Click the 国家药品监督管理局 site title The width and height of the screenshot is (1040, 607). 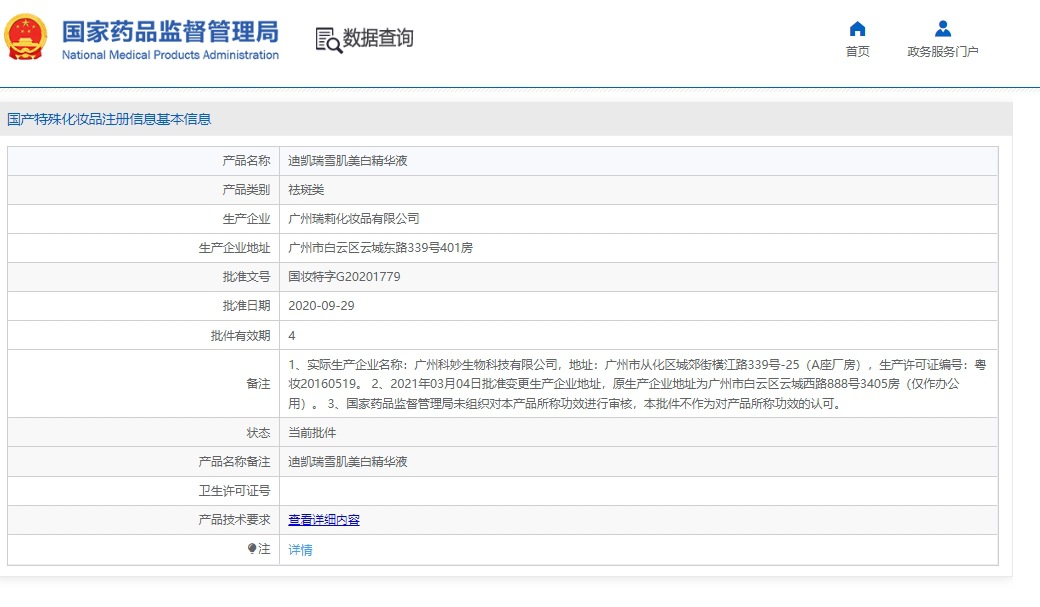[x=170, y=30]
